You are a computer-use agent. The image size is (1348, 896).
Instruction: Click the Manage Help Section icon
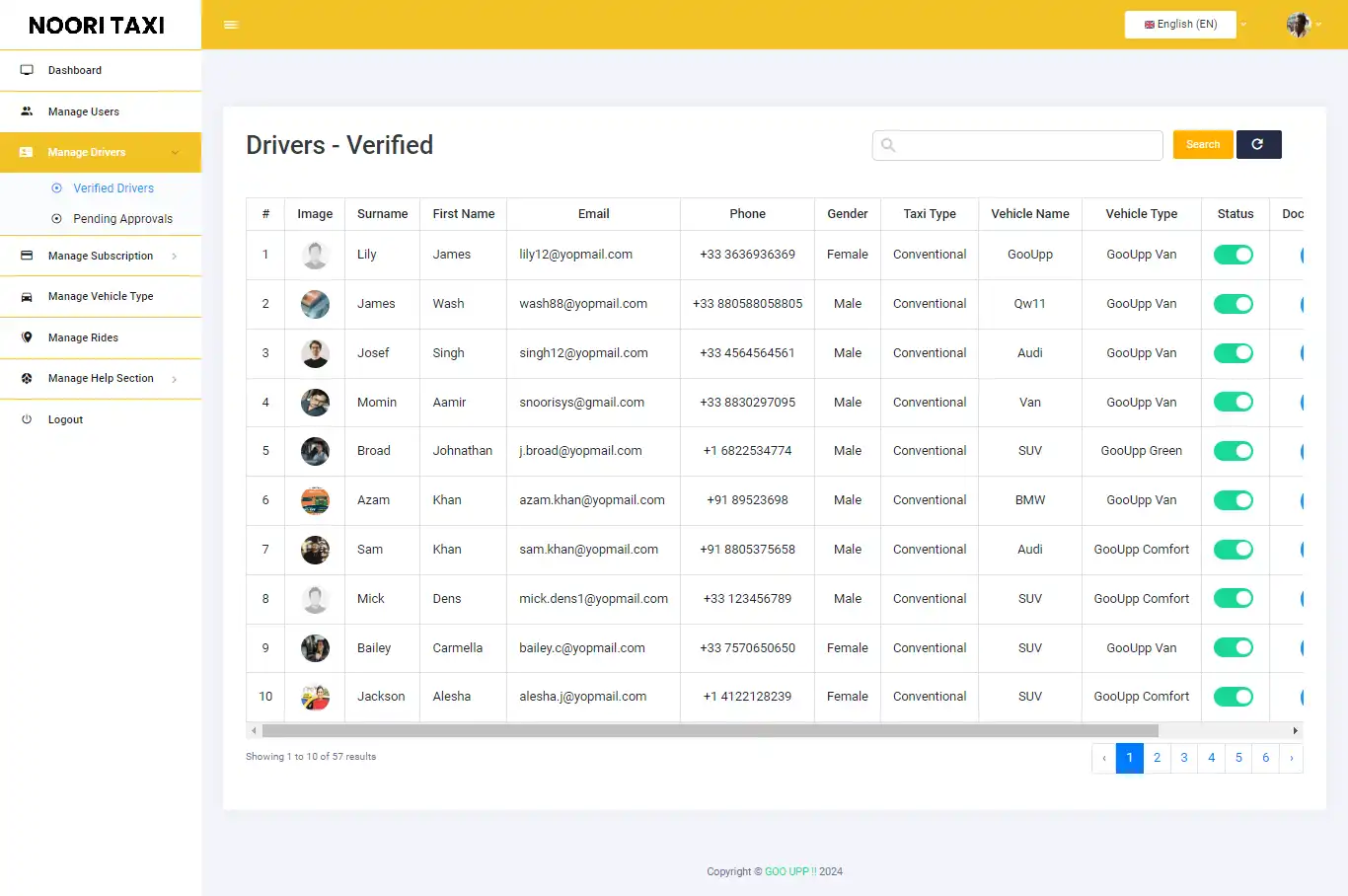[x=27, y=378]
